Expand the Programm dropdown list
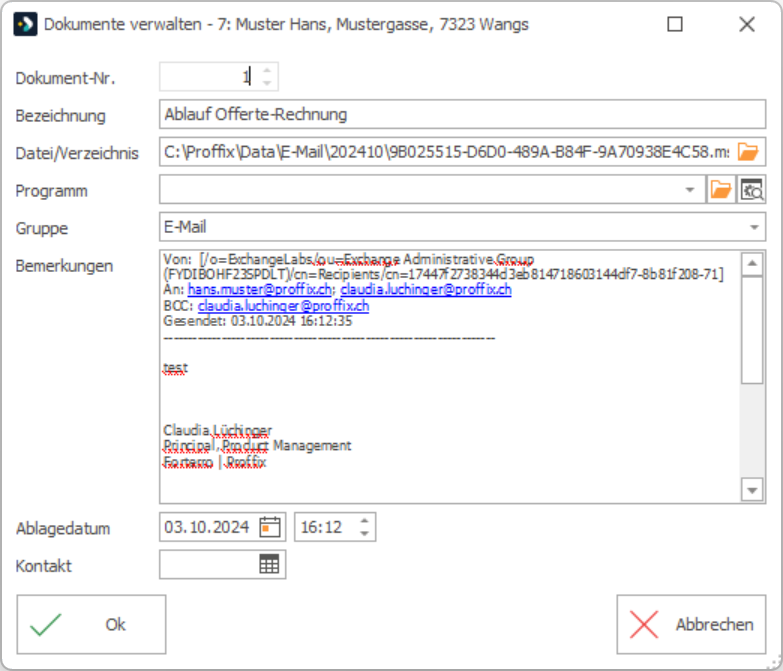This screenshot has width=783, height=671. click(690, 190)
